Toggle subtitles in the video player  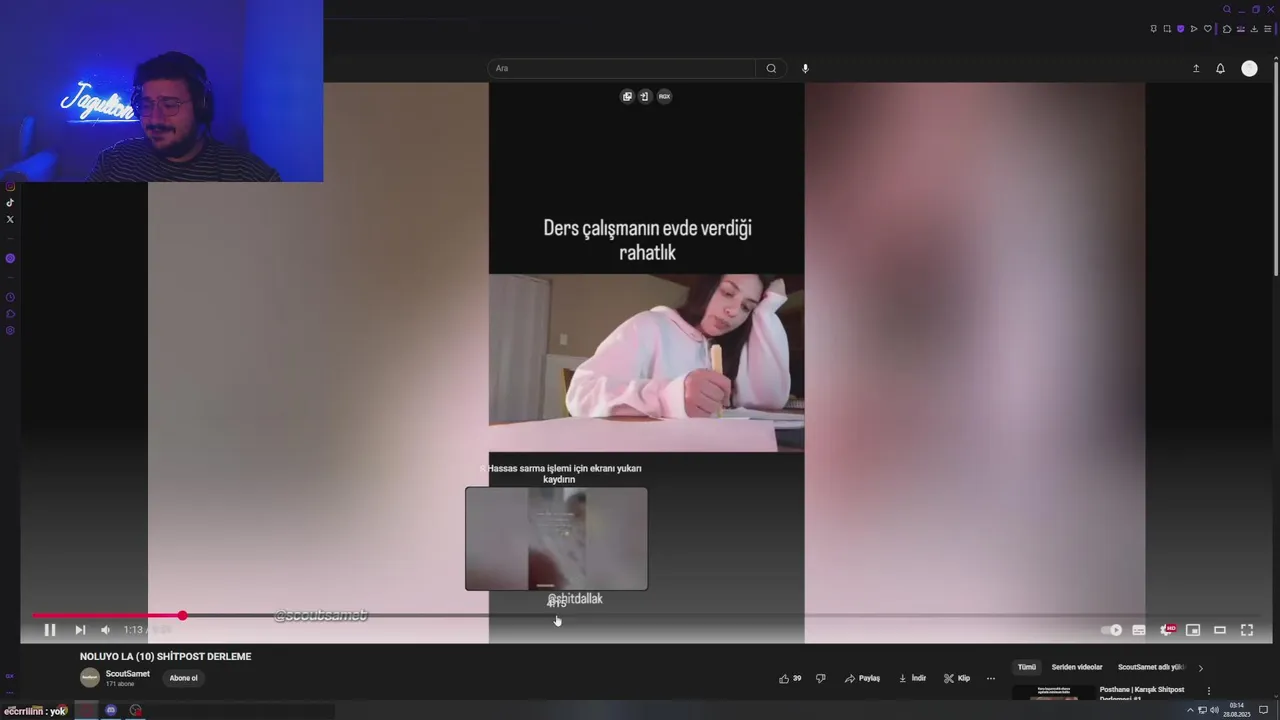coord(1139,630)
